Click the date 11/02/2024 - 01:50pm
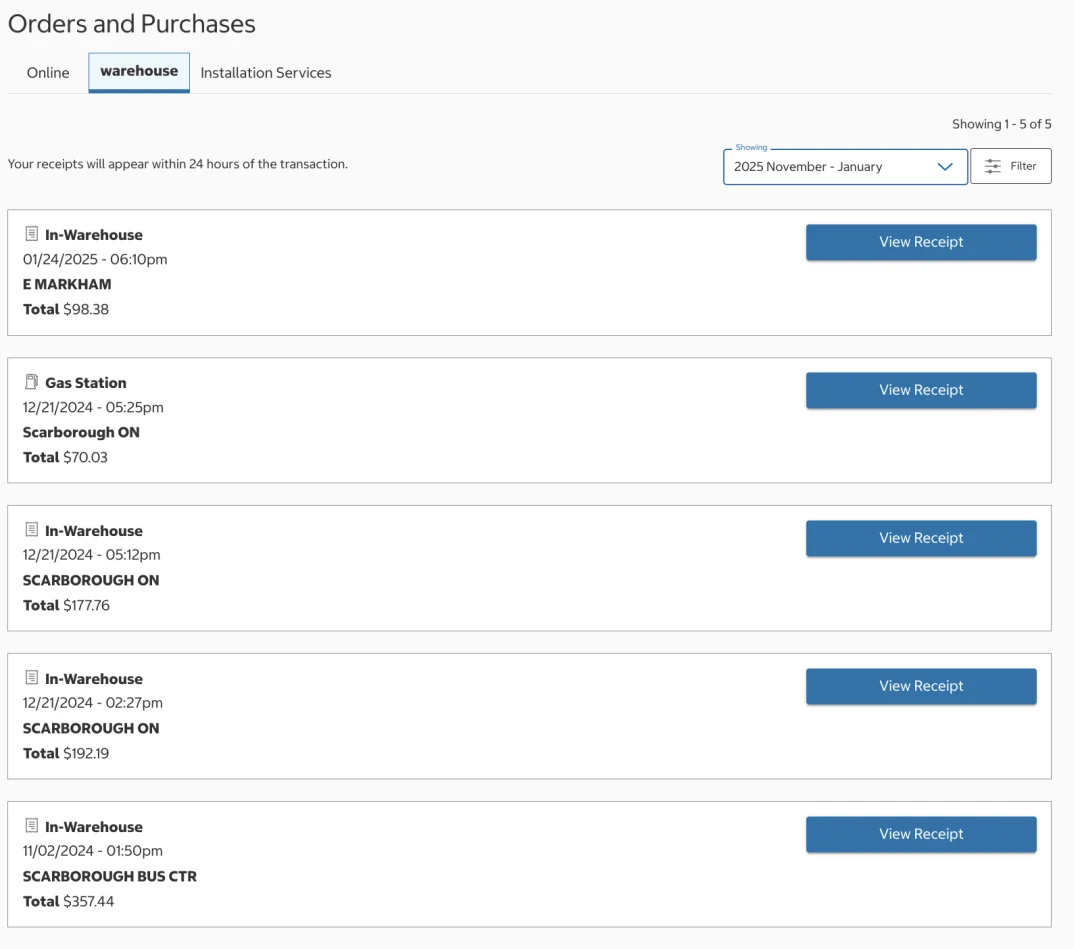Screen dimensions: 1080x949 click(93, 851)
